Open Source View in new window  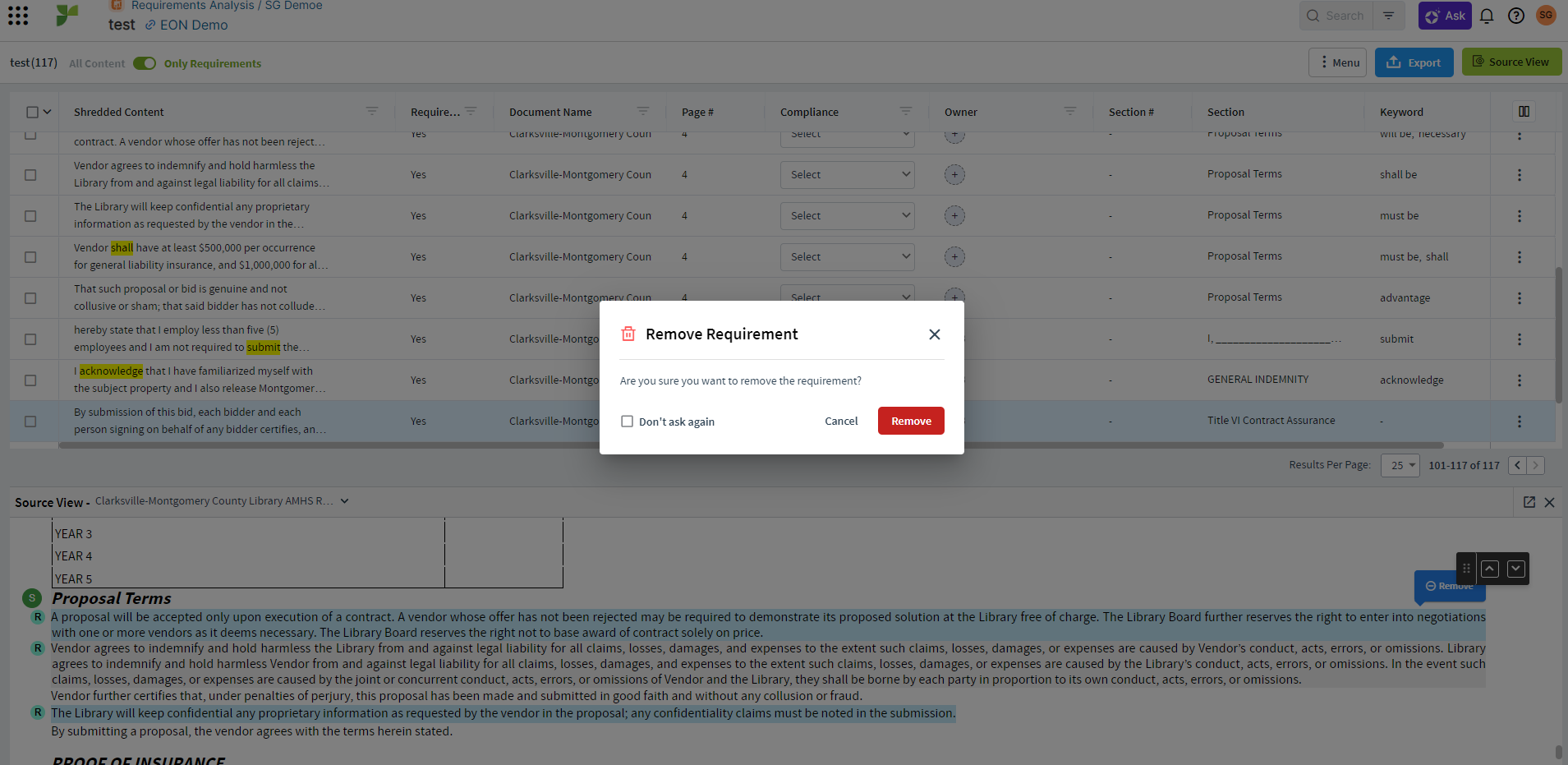coord(1529,502)
